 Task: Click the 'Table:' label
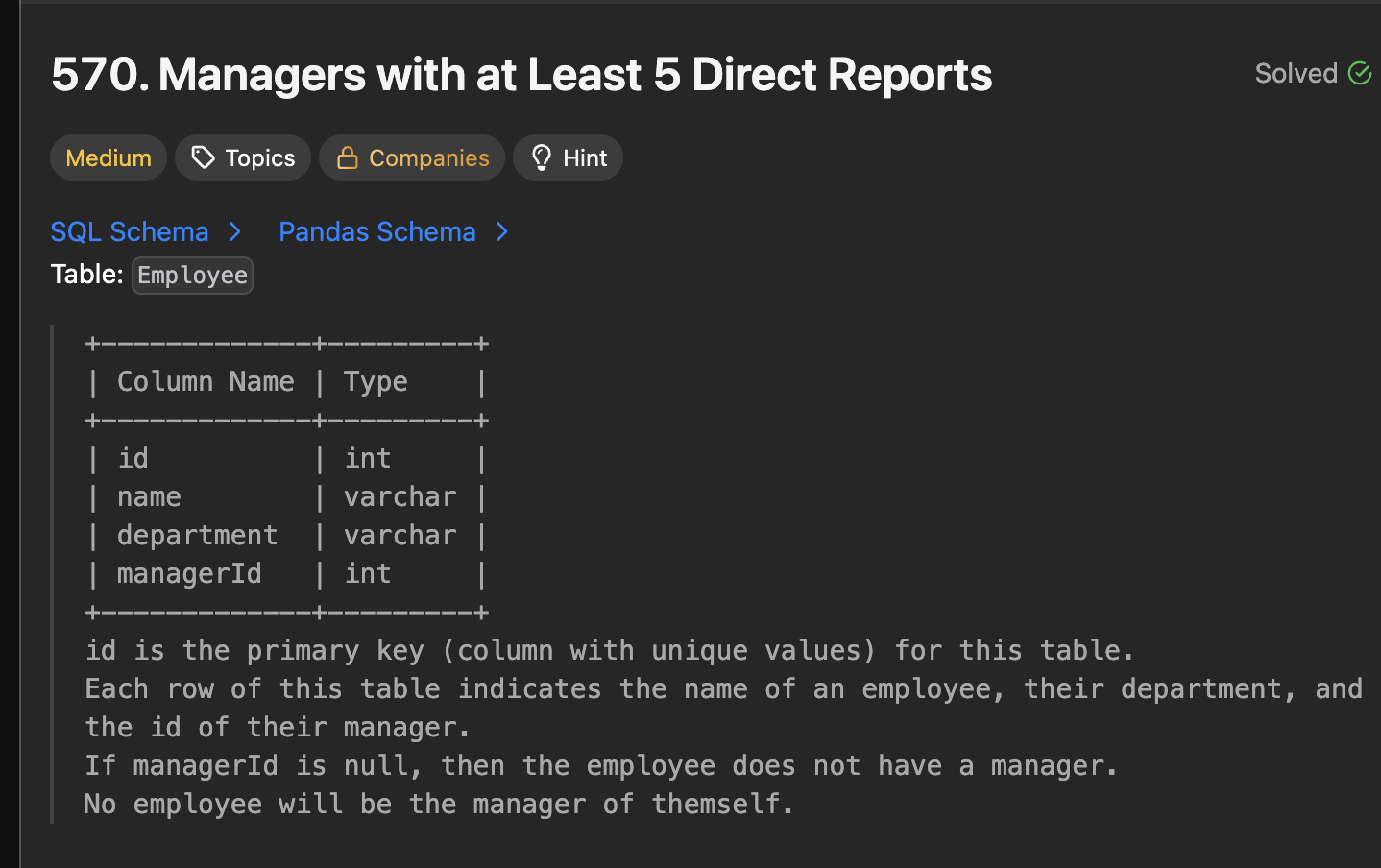(86, 274)
